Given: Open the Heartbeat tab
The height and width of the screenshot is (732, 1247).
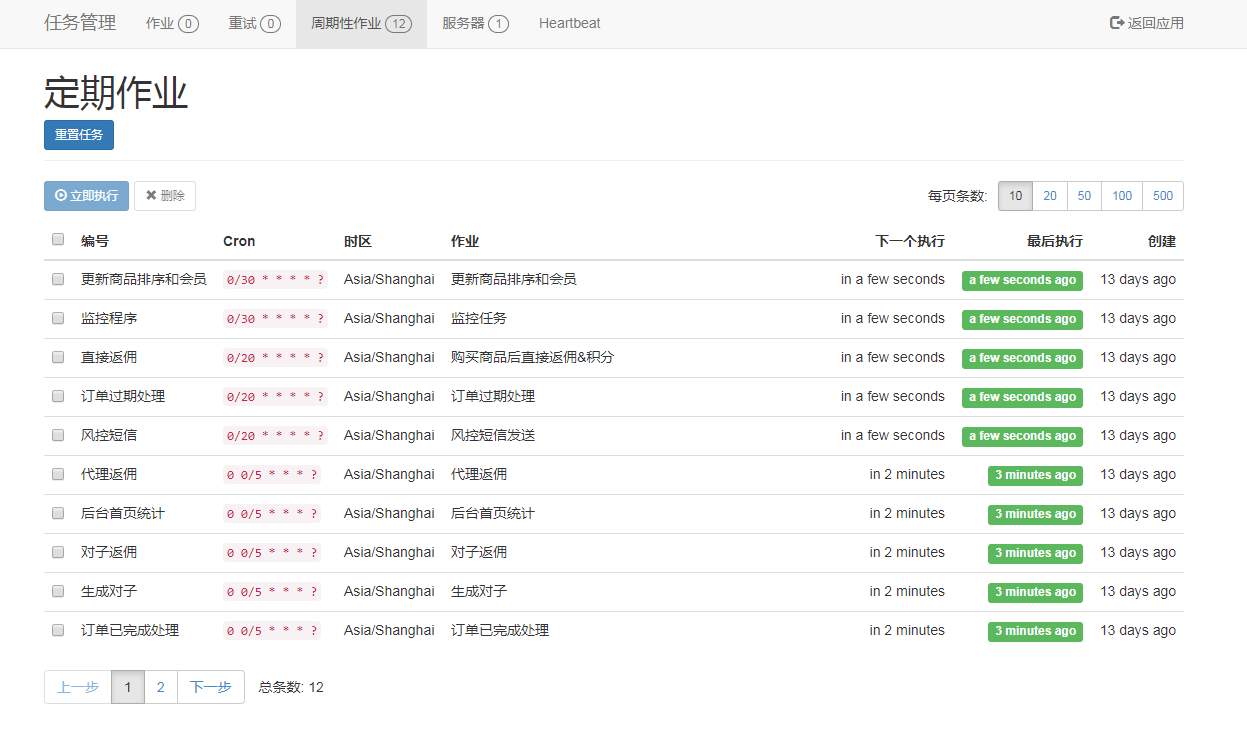Looking at the screenshot, I should point(569,23).
